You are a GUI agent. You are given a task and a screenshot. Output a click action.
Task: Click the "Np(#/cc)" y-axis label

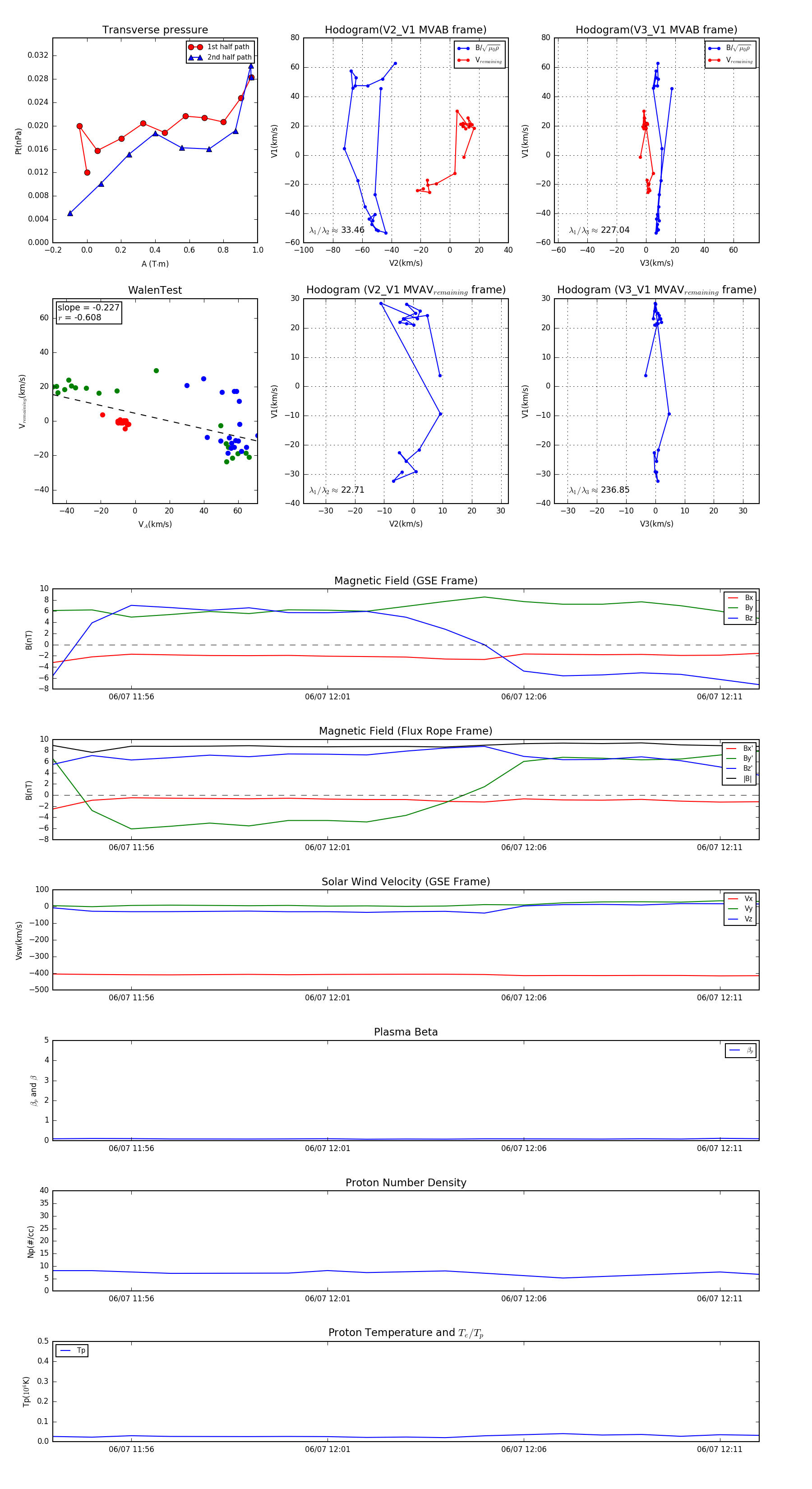pyautogui.click(x=31, y=1241)
